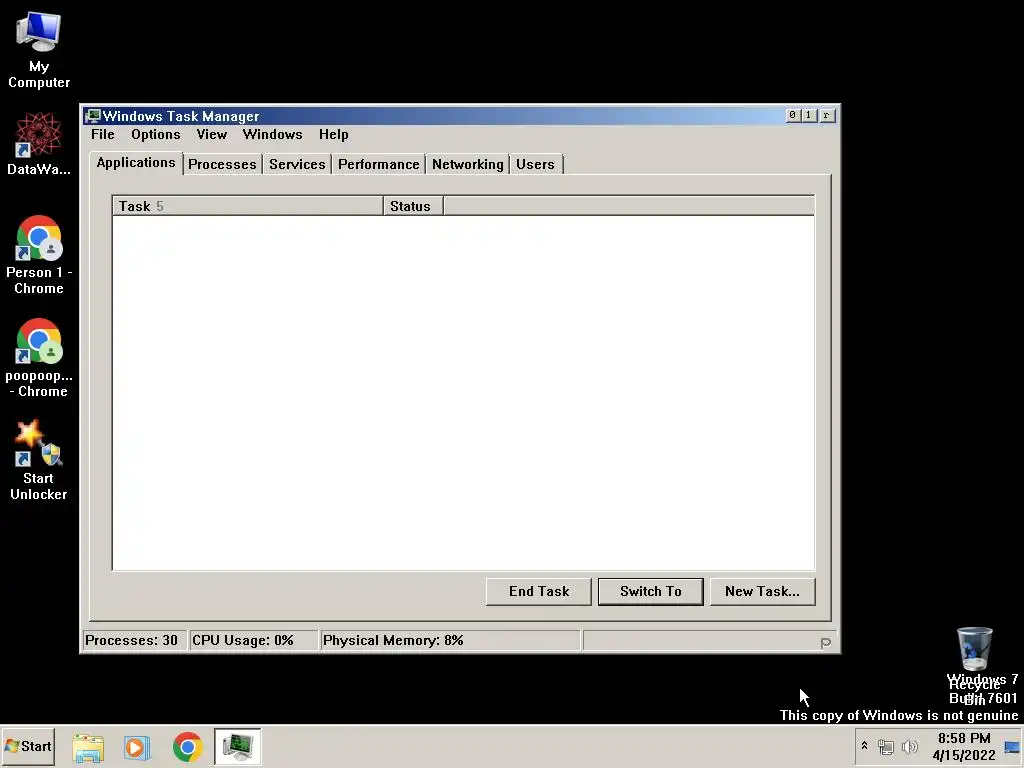This screenshot has width=1024, height=768.
Task: Click the End Task button
Action: click(539, 592)
